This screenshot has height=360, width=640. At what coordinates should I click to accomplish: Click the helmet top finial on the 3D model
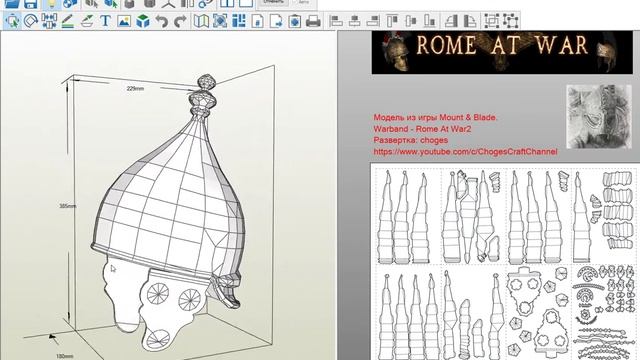204,96
